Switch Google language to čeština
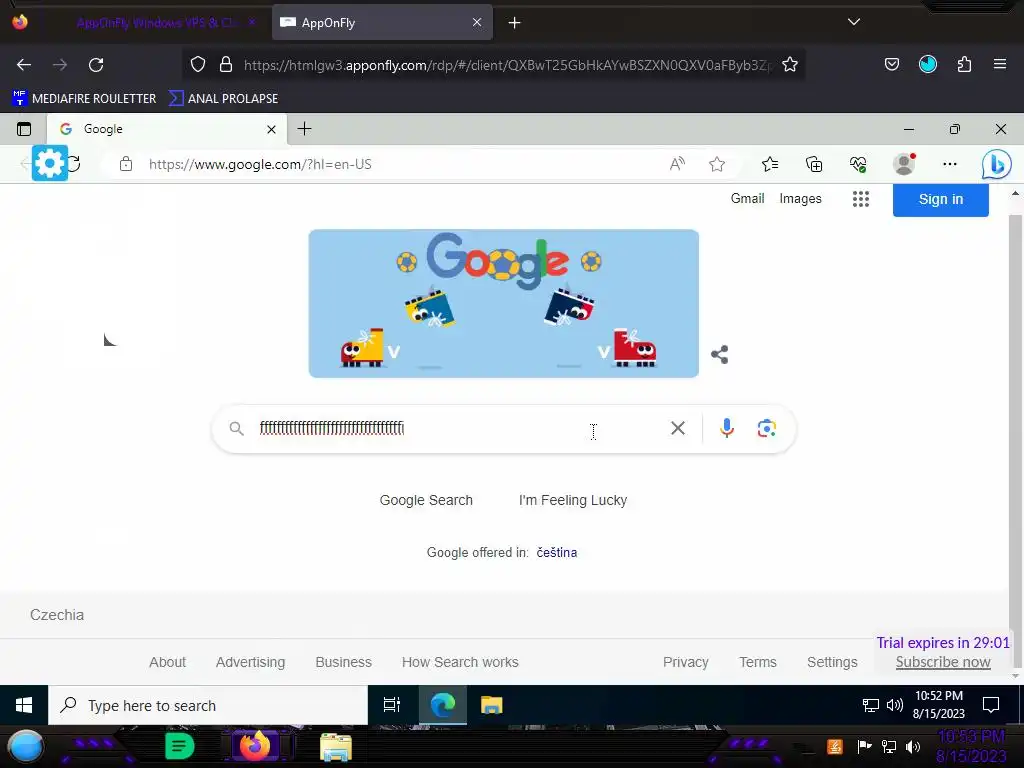The width and height of the screenshot is (1024, 768). 556,552
